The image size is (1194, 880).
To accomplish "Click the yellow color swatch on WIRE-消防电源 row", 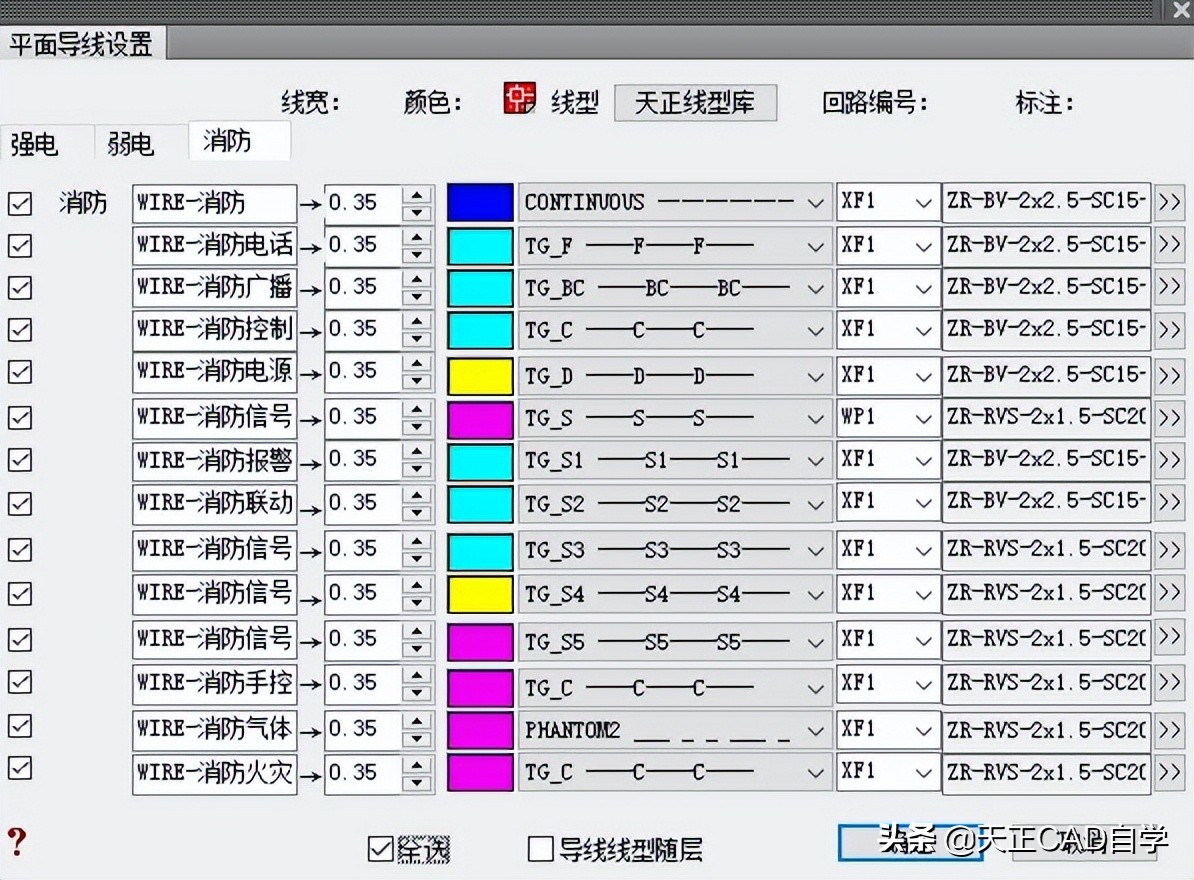I will (x=479, y=375).
